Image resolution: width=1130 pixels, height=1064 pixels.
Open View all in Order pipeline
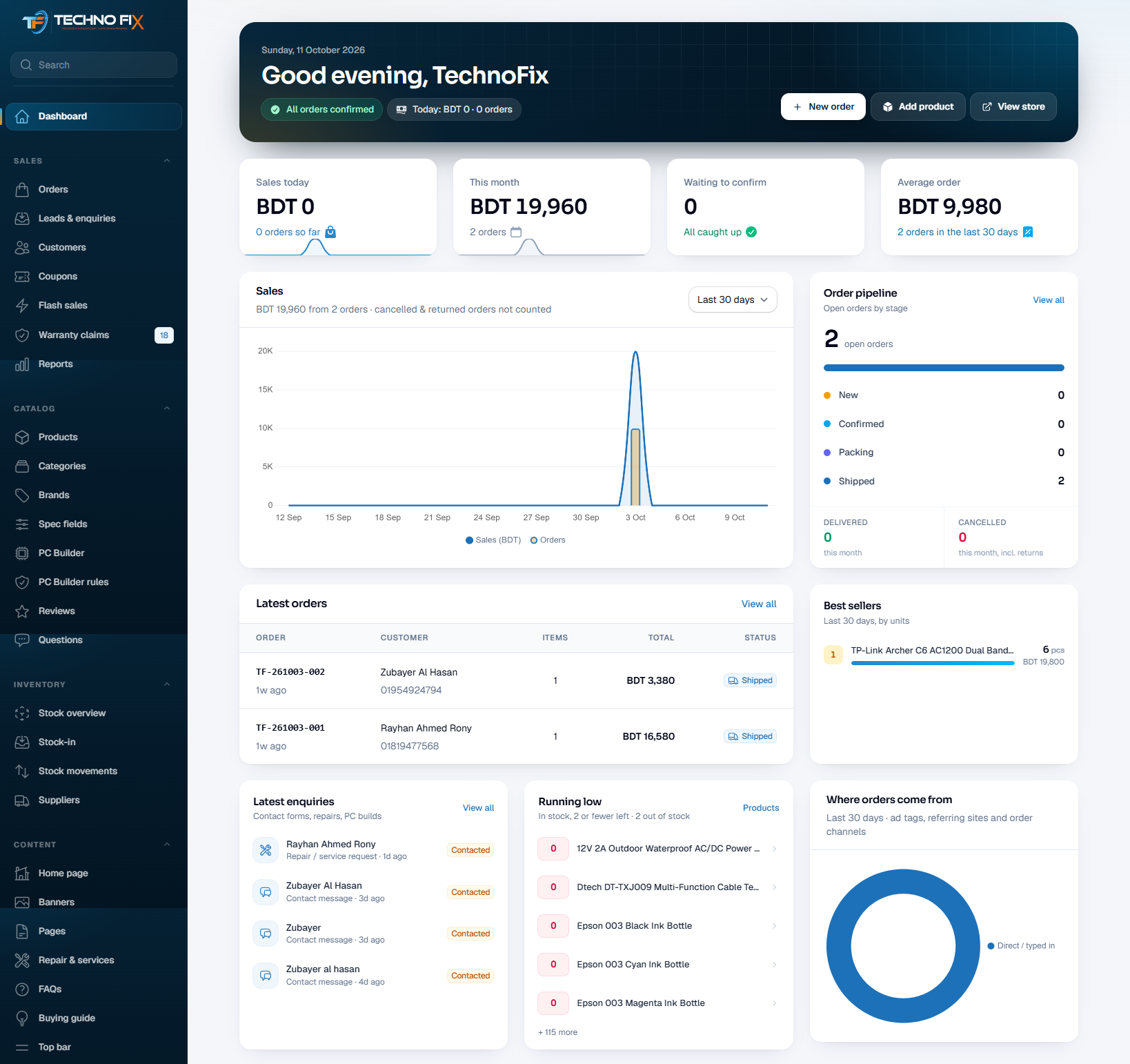coord(1049,300)
